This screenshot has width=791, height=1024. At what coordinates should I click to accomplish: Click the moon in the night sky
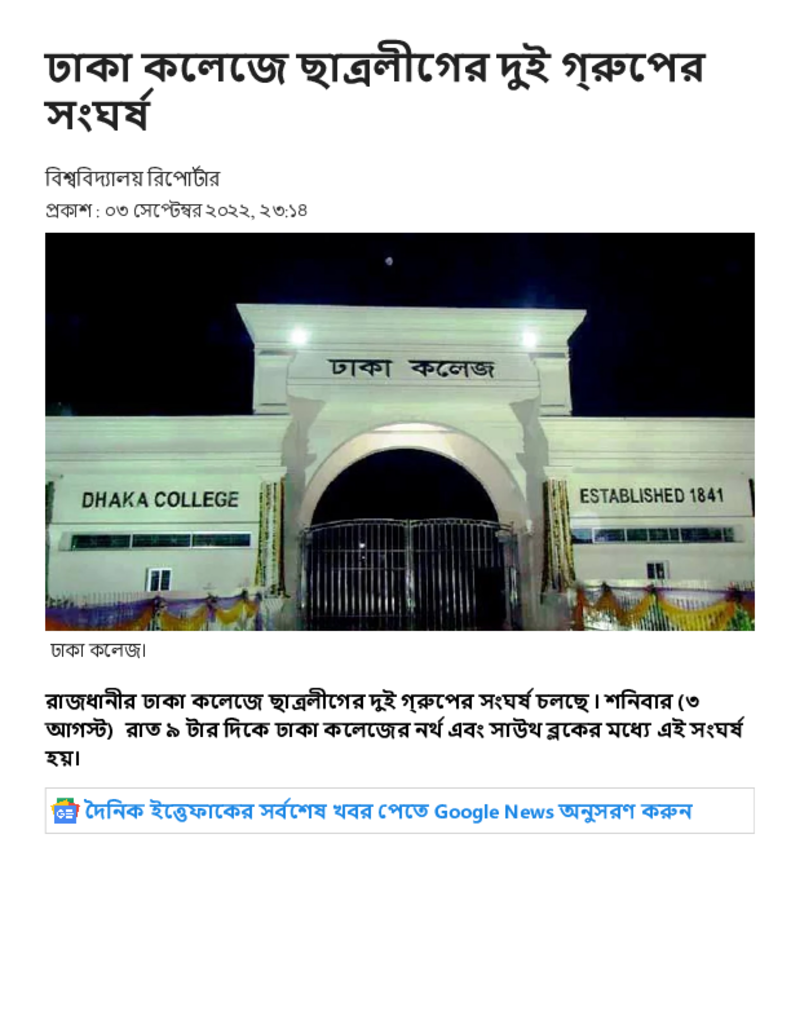[389, 261]
